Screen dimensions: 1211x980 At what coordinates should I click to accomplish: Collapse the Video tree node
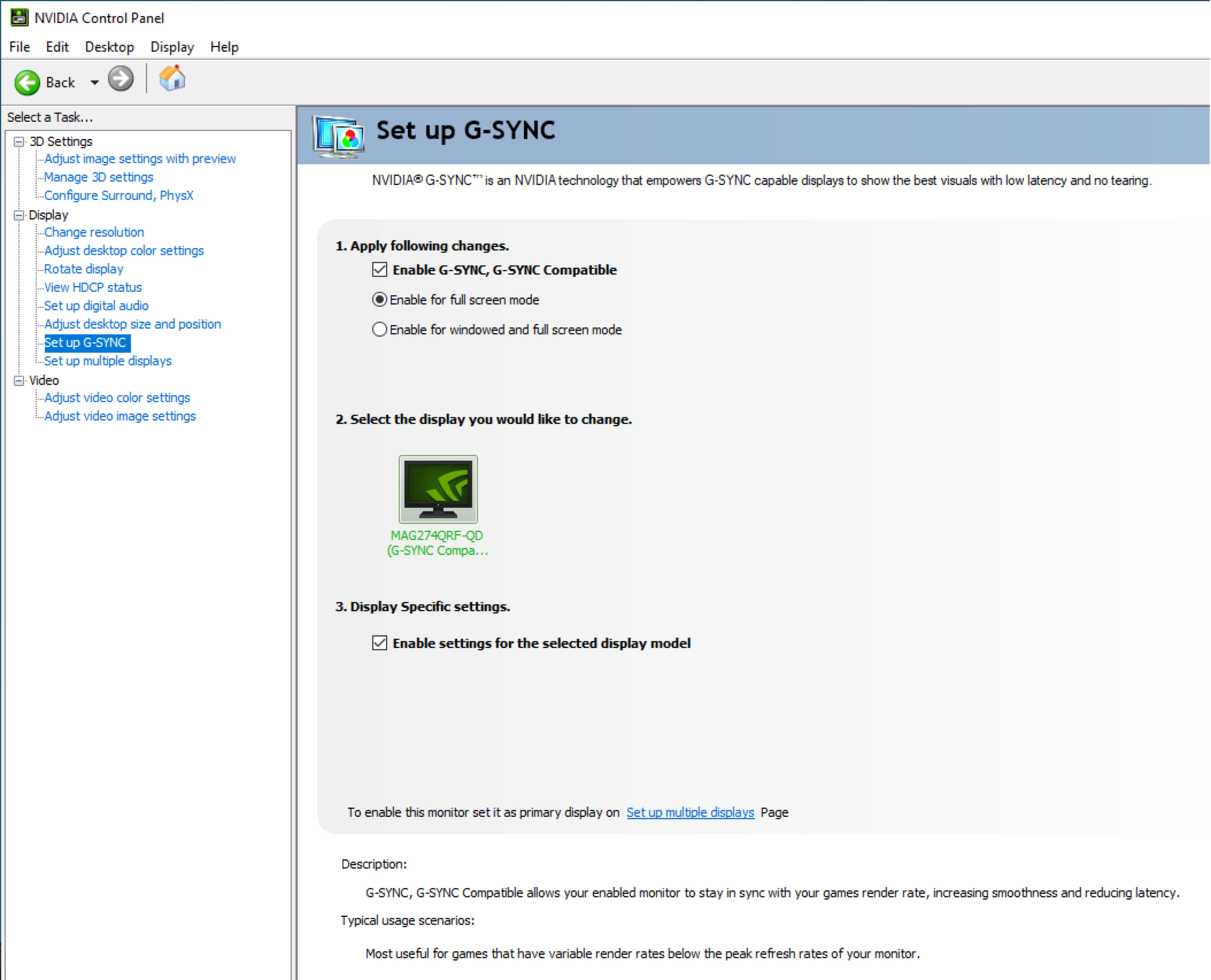pos(19,381)
